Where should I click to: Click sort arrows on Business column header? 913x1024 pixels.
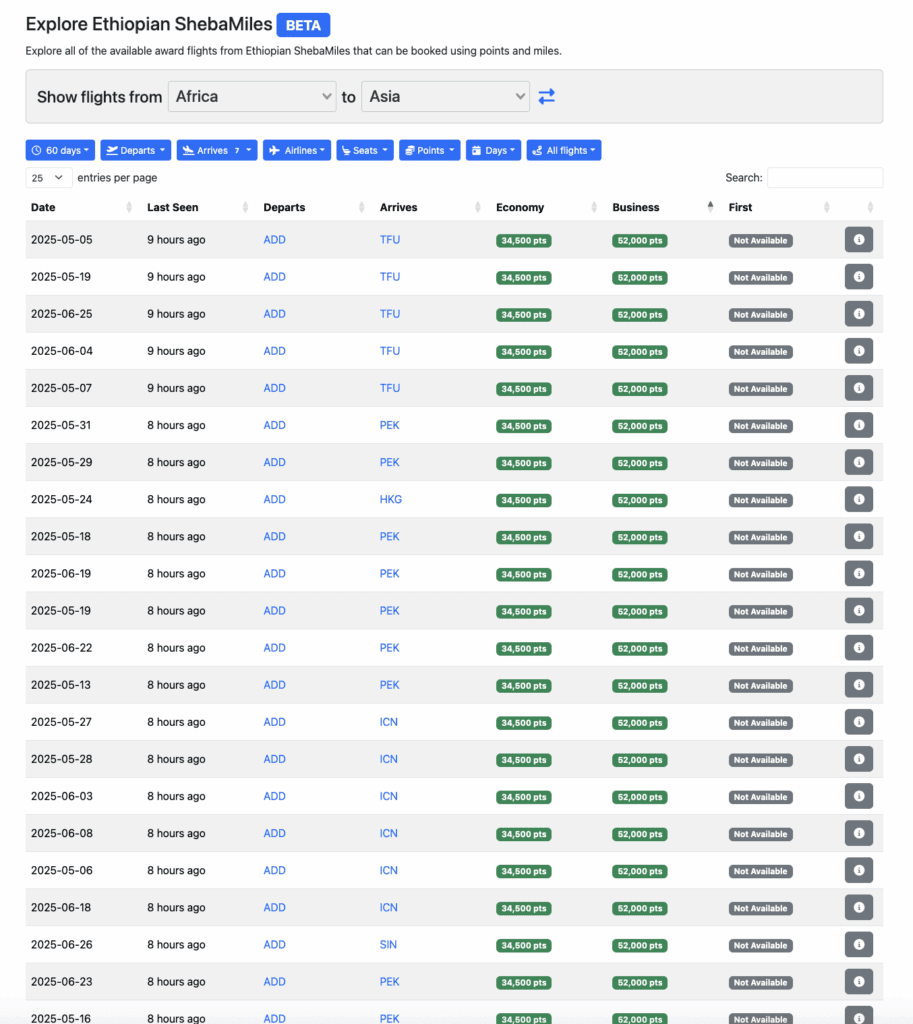click(x=711, y=207)
